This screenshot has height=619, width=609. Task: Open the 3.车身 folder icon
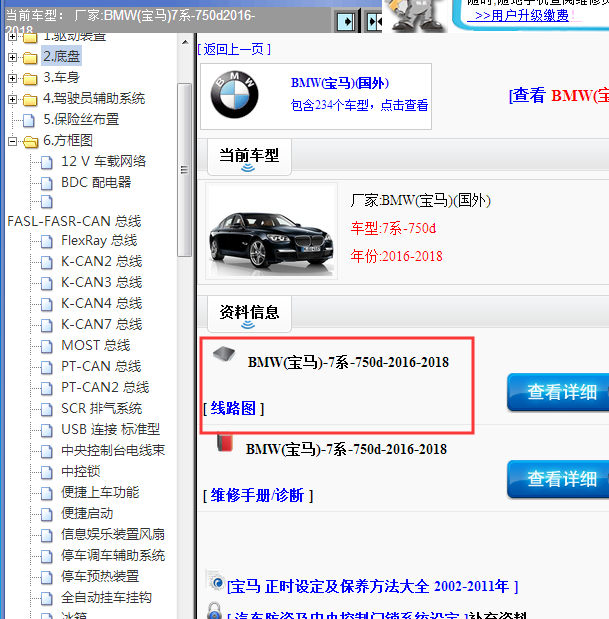[x=30, y=79]
